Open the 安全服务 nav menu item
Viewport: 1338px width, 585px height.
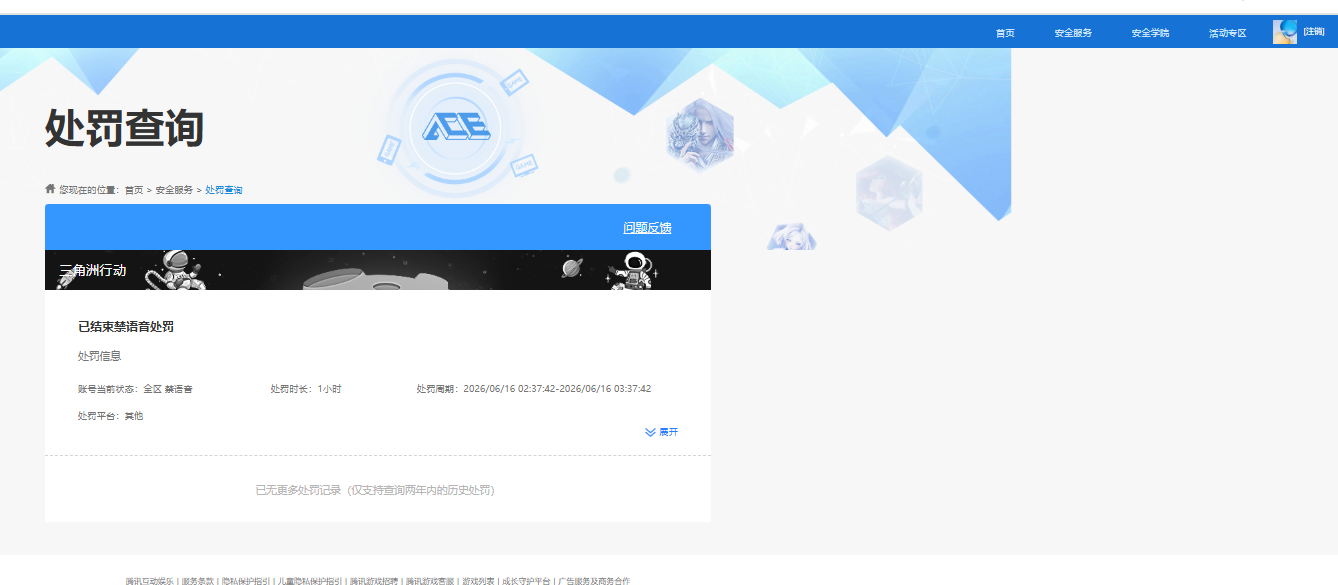(x=1073, y=33)
